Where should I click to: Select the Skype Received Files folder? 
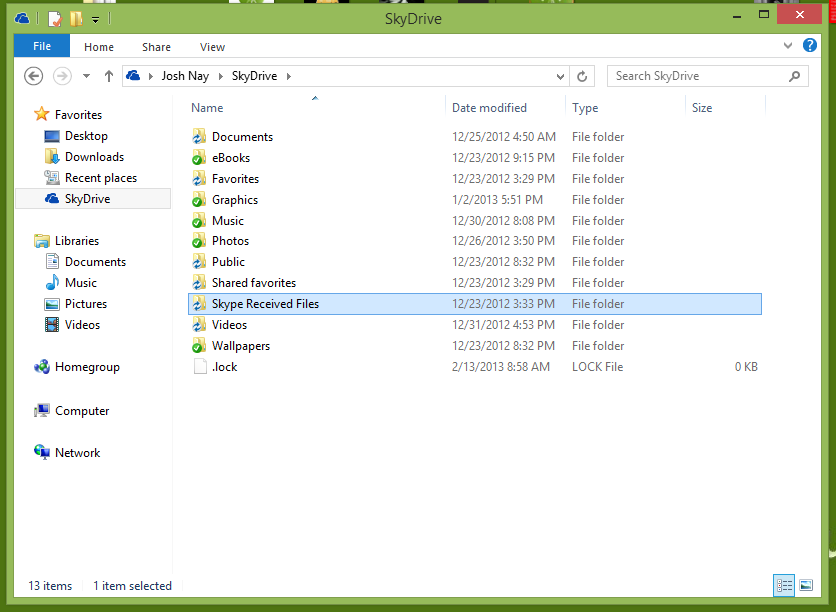pyautogui.click(x=475, y=304)
